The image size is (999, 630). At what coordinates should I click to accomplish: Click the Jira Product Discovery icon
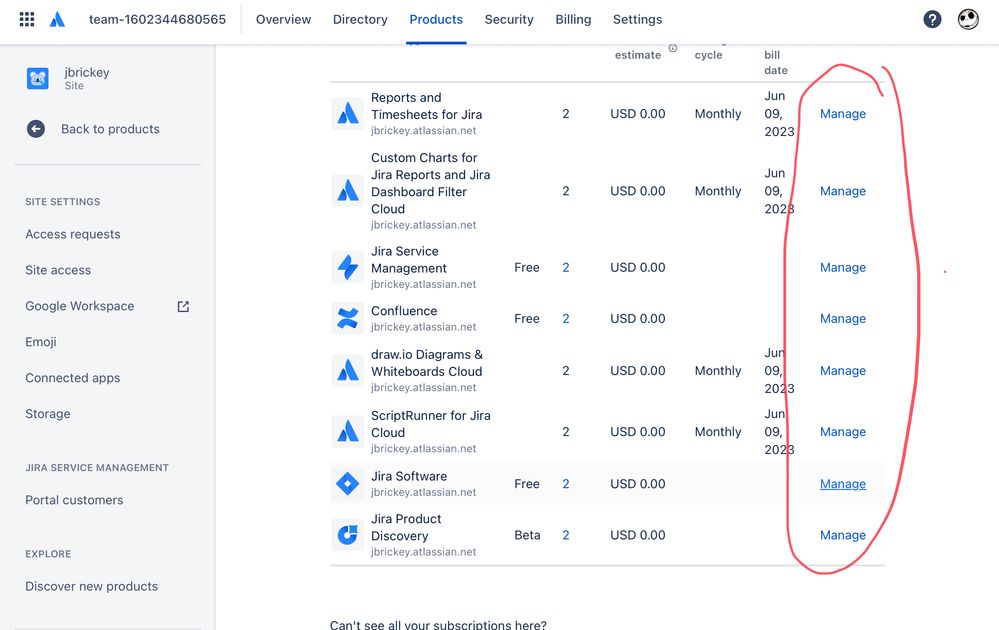click(x=347, y=535)
